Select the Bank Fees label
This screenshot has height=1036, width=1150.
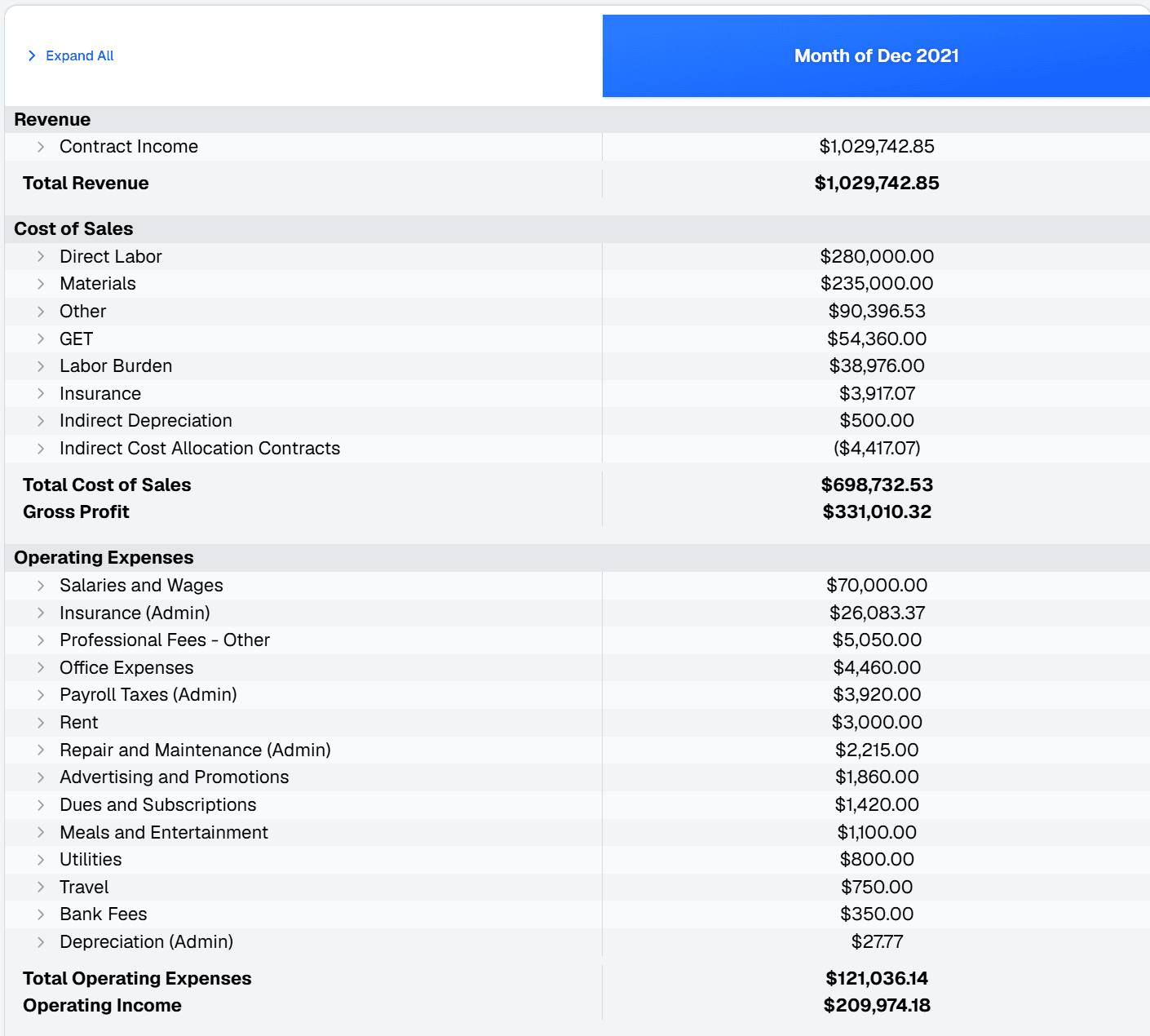point(104,914)
